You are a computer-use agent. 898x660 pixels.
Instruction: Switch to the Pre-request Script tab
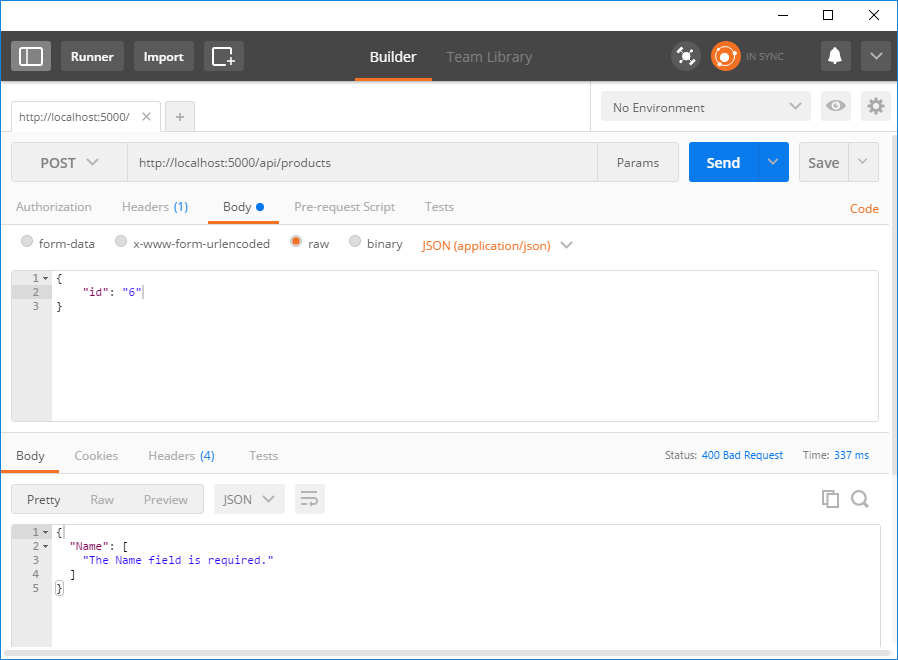coord(344,207)
